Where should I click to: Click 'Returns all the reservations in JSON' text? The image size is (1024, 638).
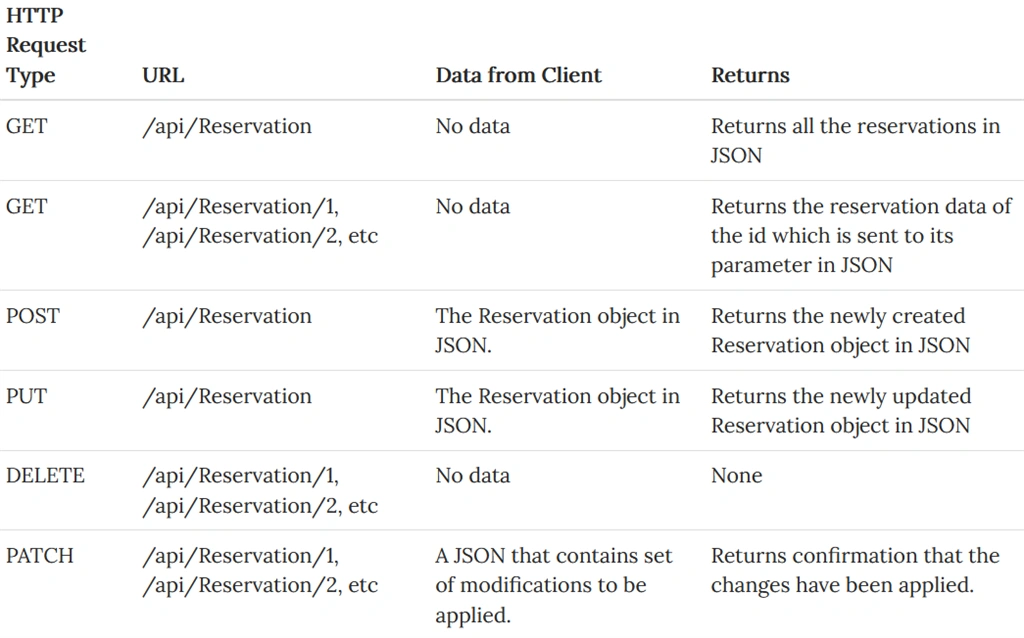tap(856, 140)
